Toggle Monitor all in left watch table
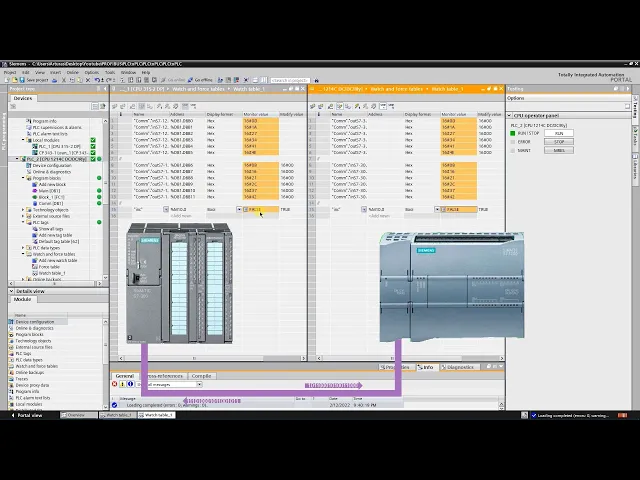The image size is (640, 480). (x=185, y=106)
